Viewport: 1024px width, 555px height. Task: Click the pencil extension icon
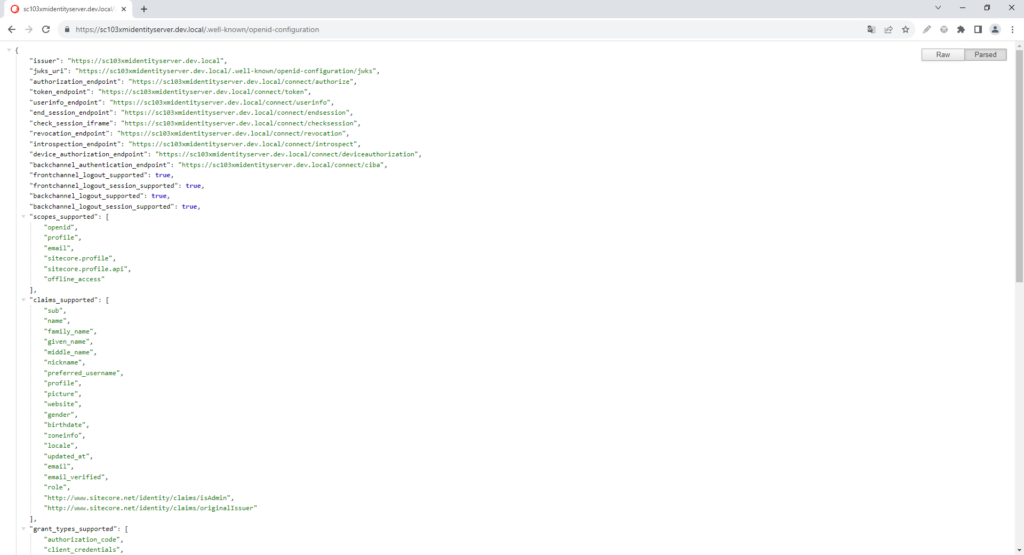tap(927, 29)
